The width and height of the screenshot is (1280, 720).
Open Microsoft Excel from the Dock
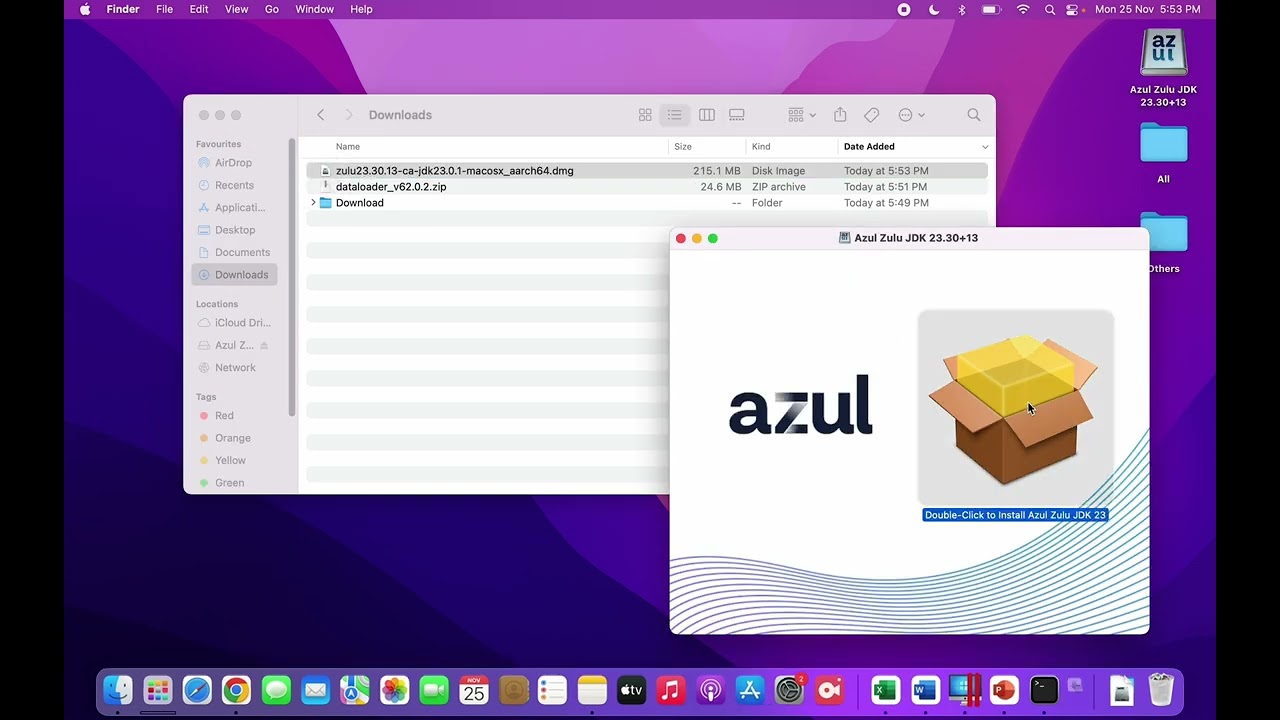[885, 690]
